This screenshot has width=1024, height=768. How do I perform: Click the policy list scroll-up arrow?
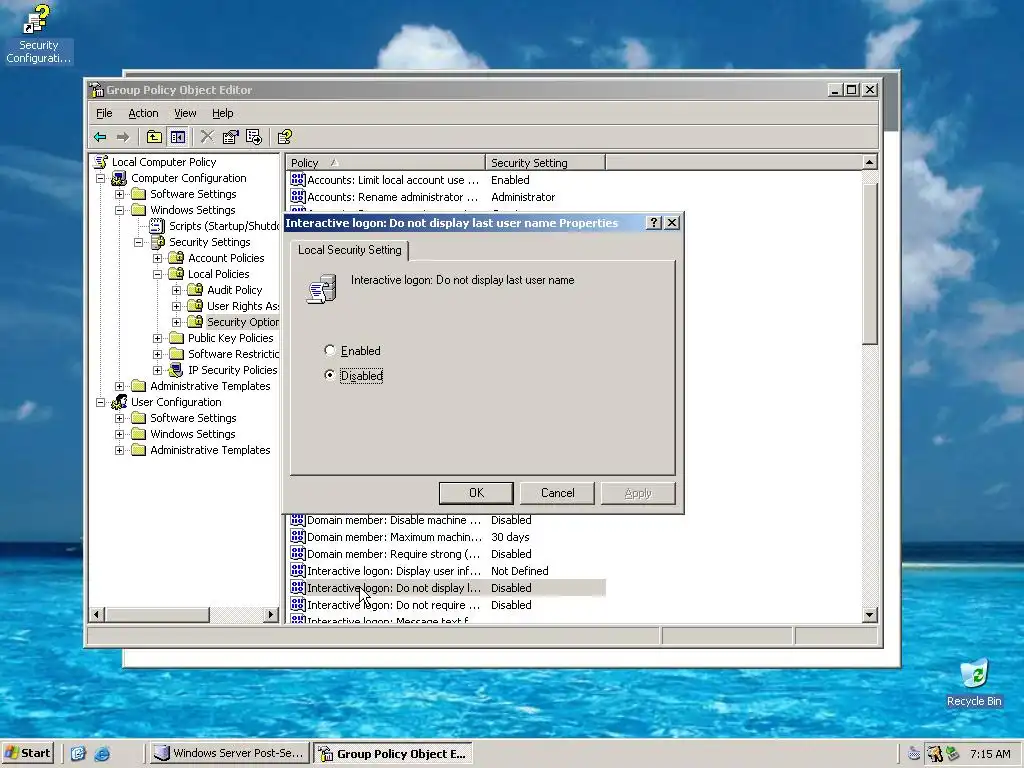869,162
